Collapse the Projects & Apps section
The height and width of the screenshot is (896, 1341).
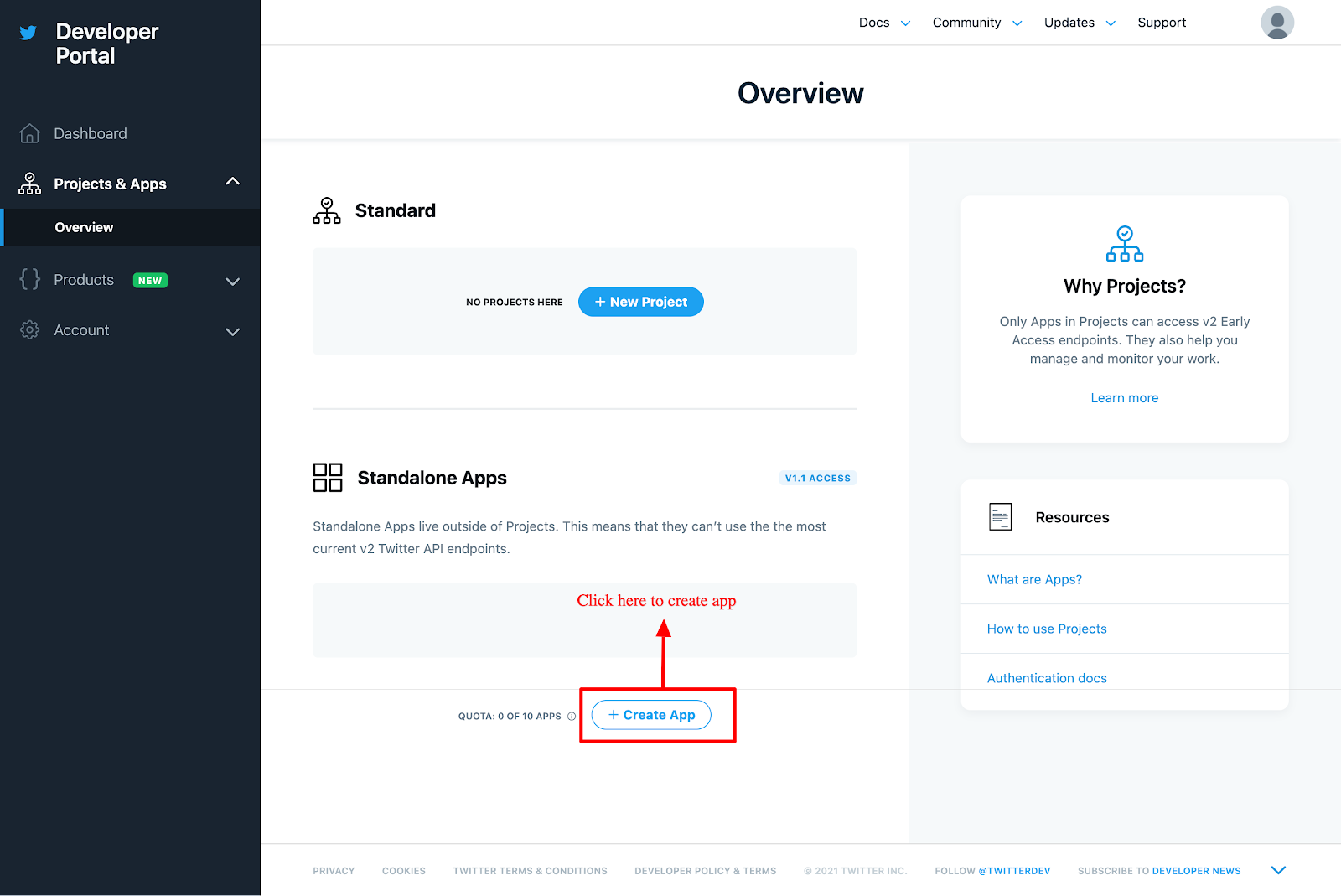pos(233,182)
